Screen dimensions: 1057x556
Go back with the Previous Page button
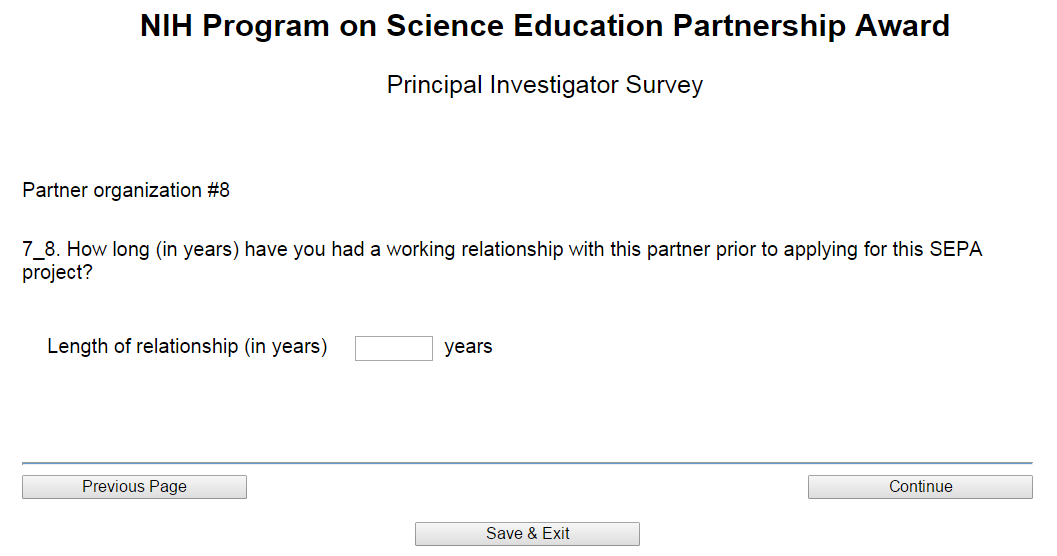[x=134, y=487]
